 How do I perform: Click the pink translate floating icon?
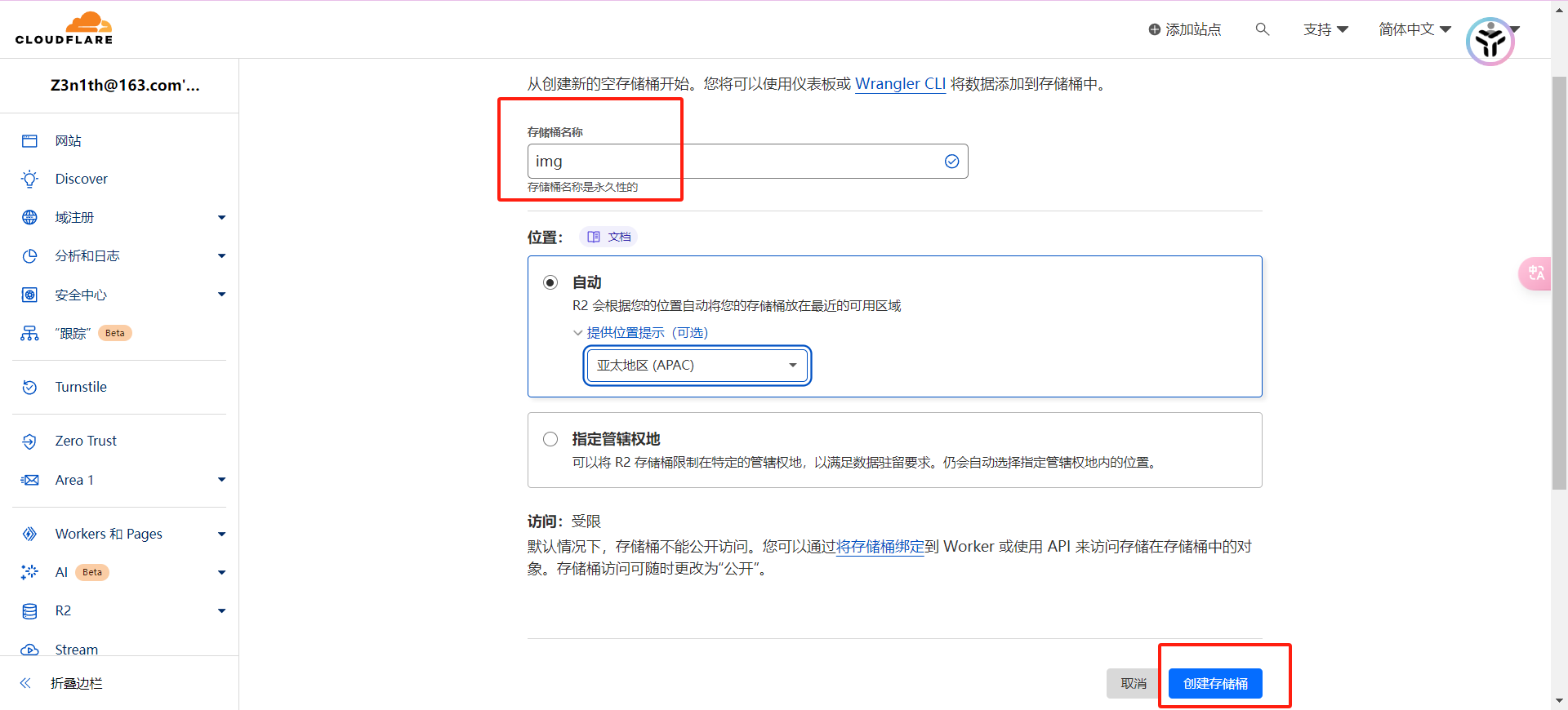pos(1535,273)
